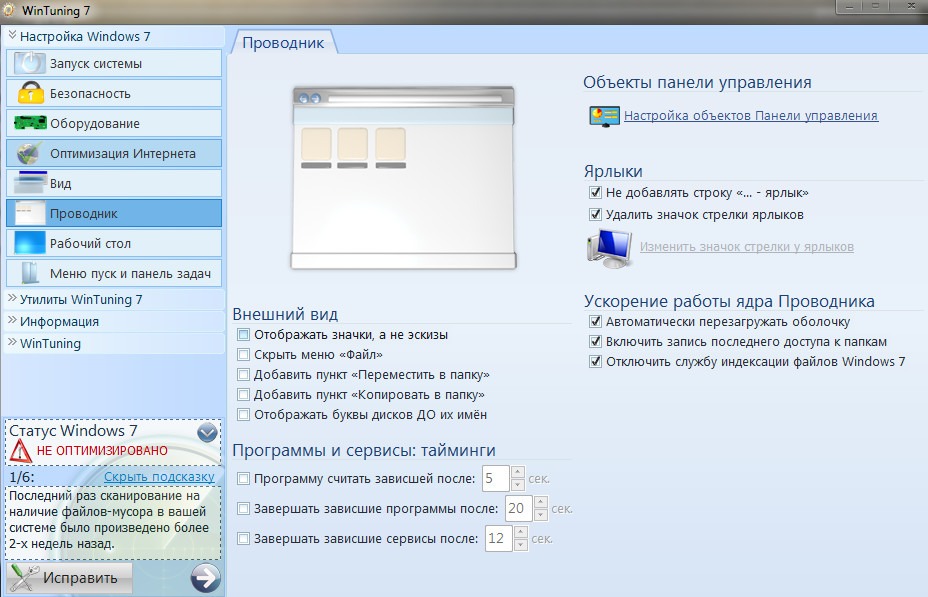Collapse the Настройка Windows 7 section

point(12,36)
